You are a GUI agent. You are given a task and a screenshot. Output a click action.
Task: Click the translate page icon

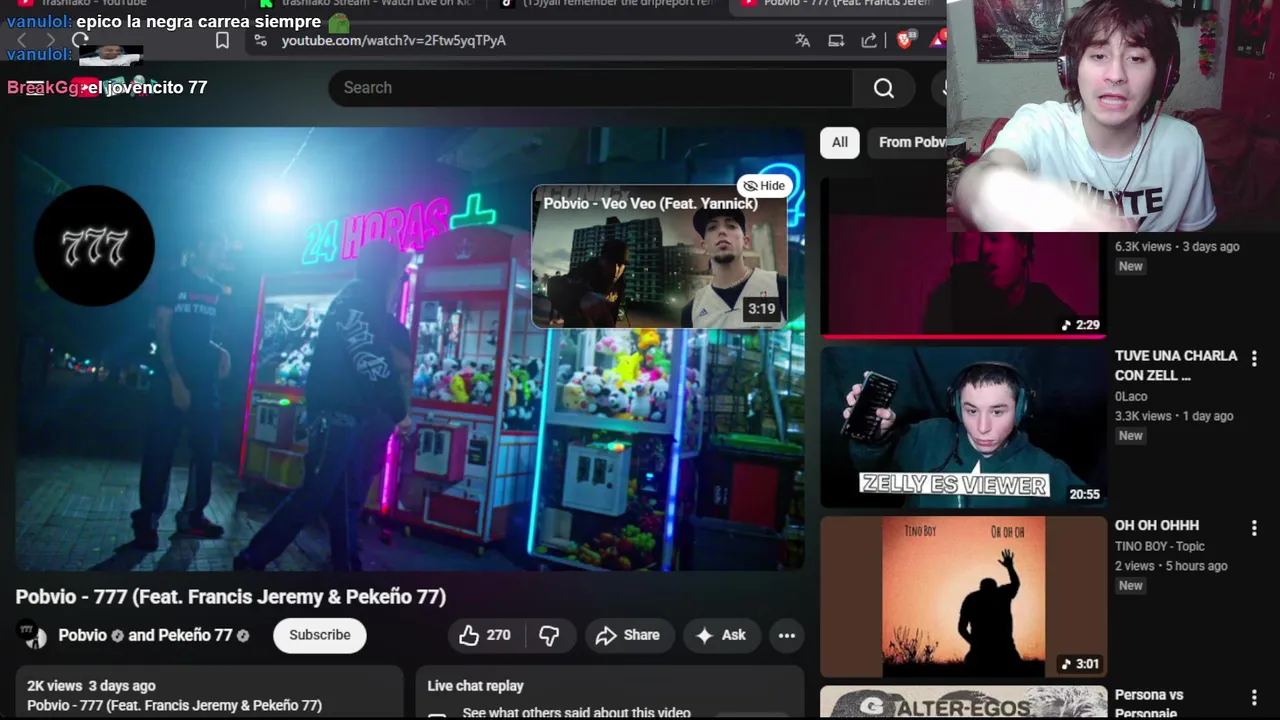[x=802, y=40]
